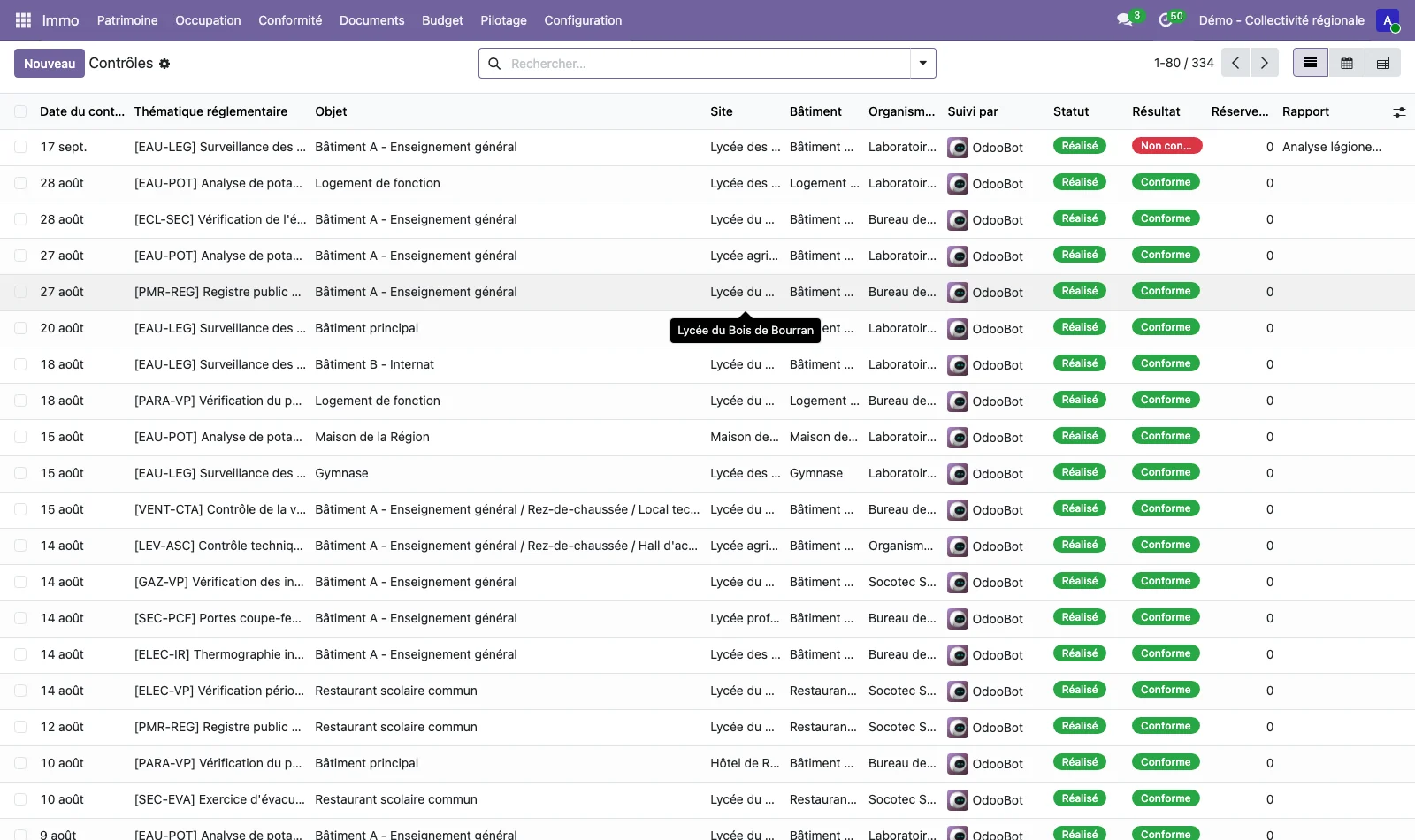
Task: Open the activities clock icon with badge 50
Action: coord(1166,19)
